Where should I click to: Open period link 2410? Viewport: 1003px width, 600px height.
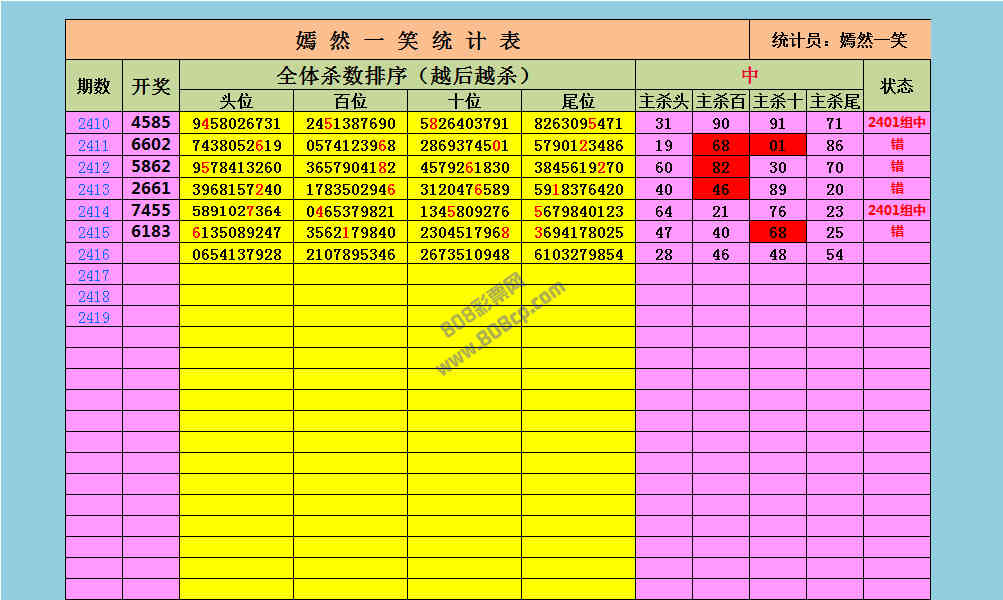pyautogui.click(x=93, y=124)
